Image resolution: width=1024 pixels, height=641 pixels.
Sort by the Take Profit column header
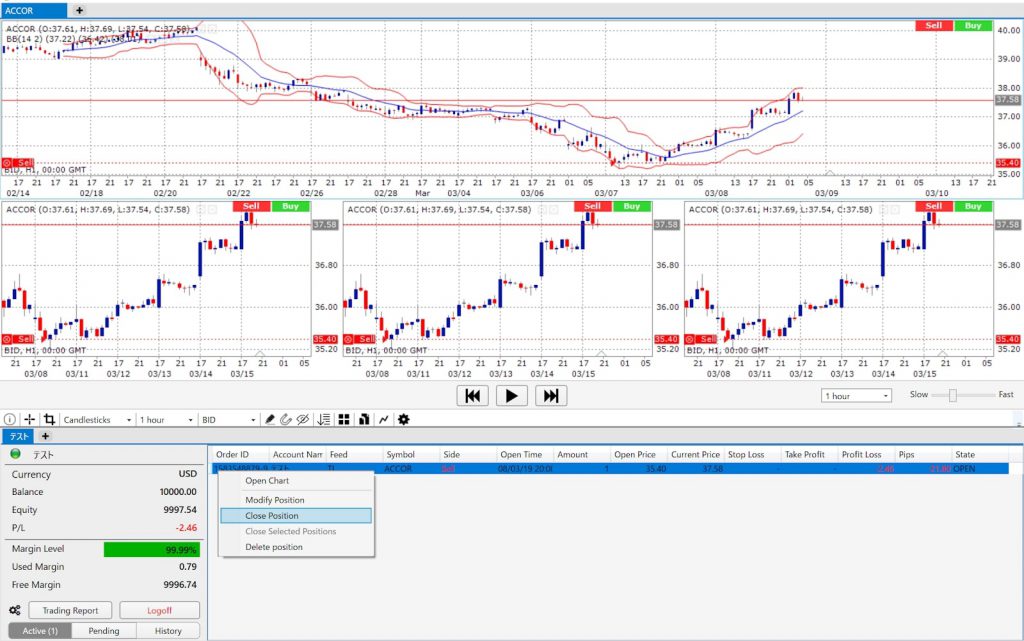(x=809, y=454)
